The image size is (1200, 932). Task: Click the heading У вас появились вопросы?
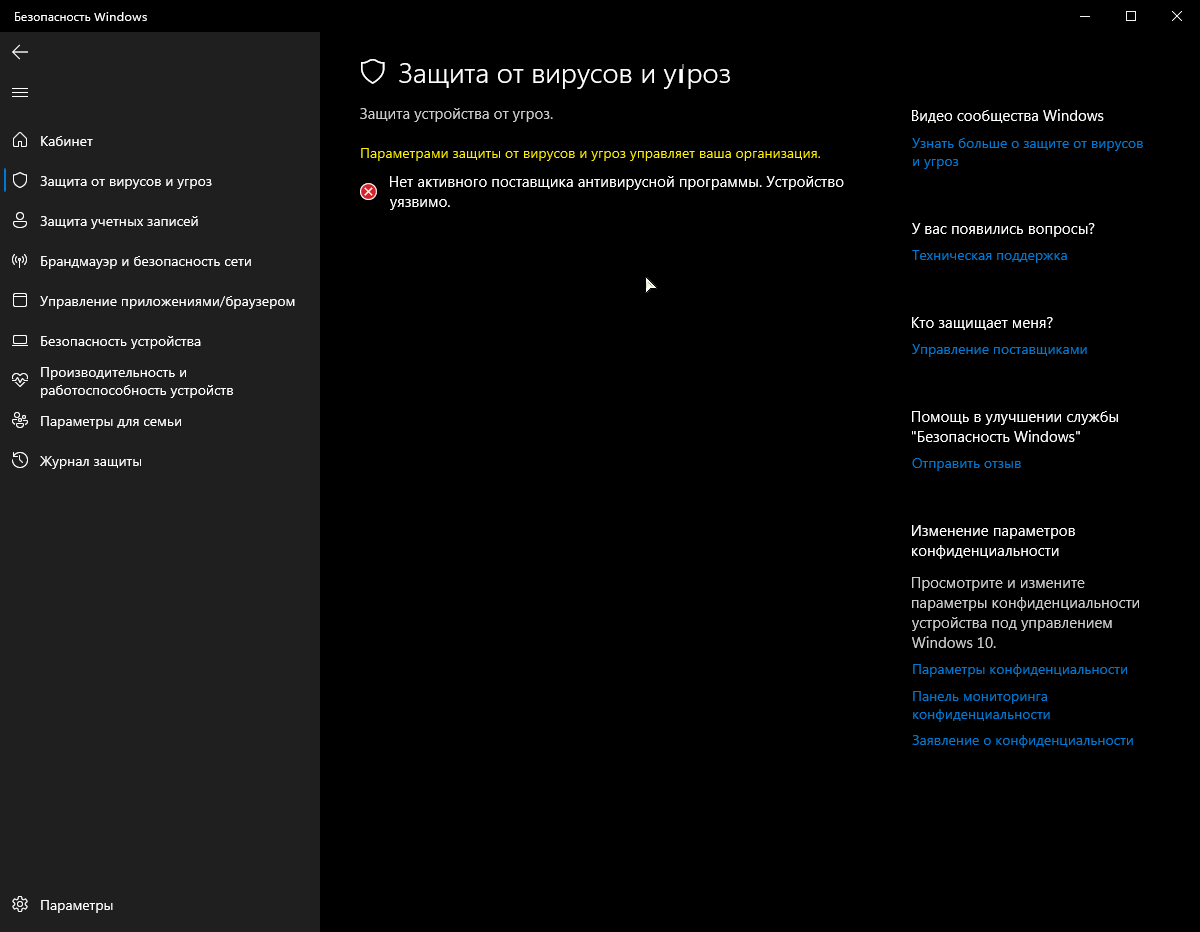pyautogui.click(x=1003, y=229)
